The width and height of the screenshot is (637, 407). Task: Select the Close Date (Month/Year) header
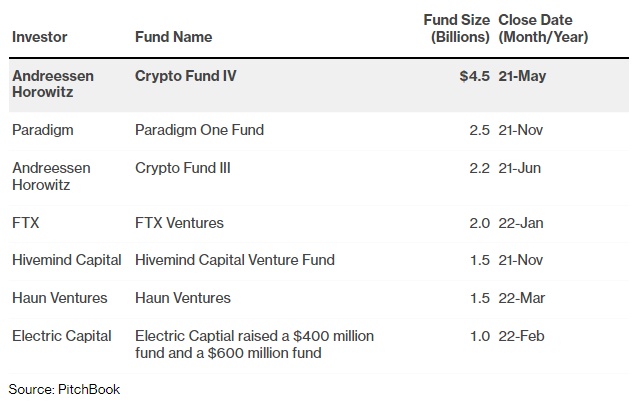[543, 28]
